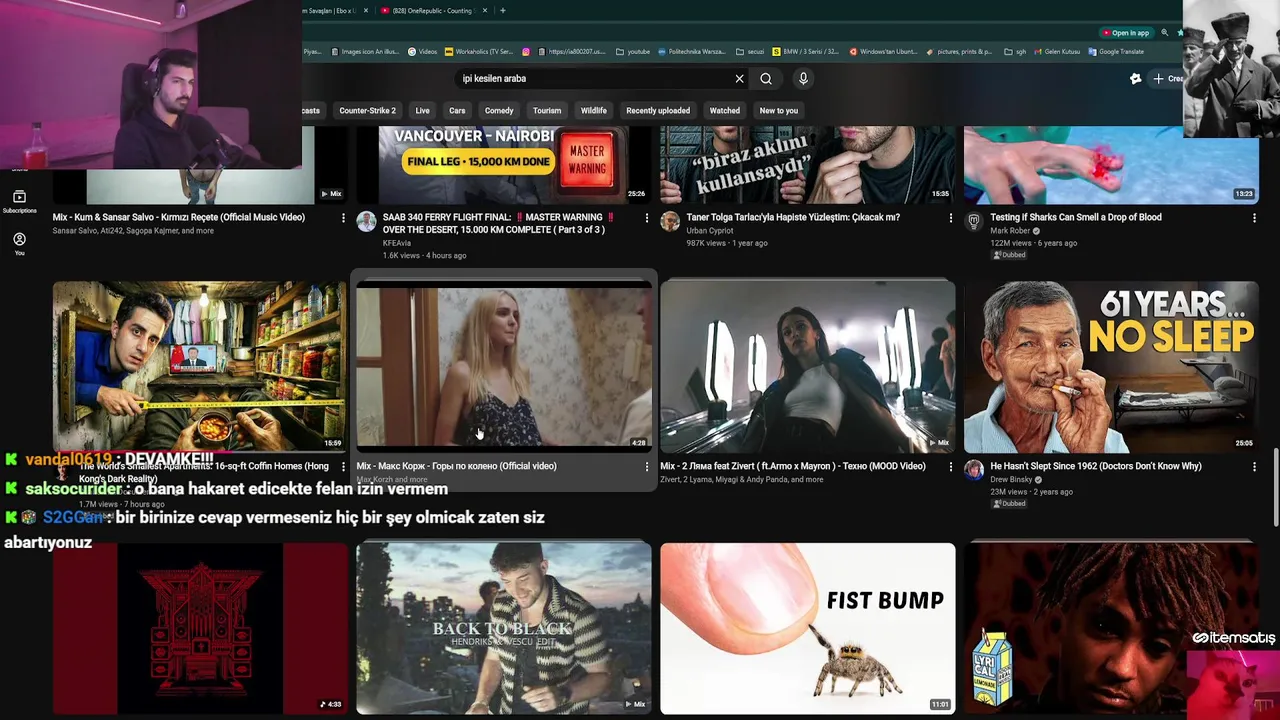Select the Counter-Strike 2 filter chip

point(367,111)
